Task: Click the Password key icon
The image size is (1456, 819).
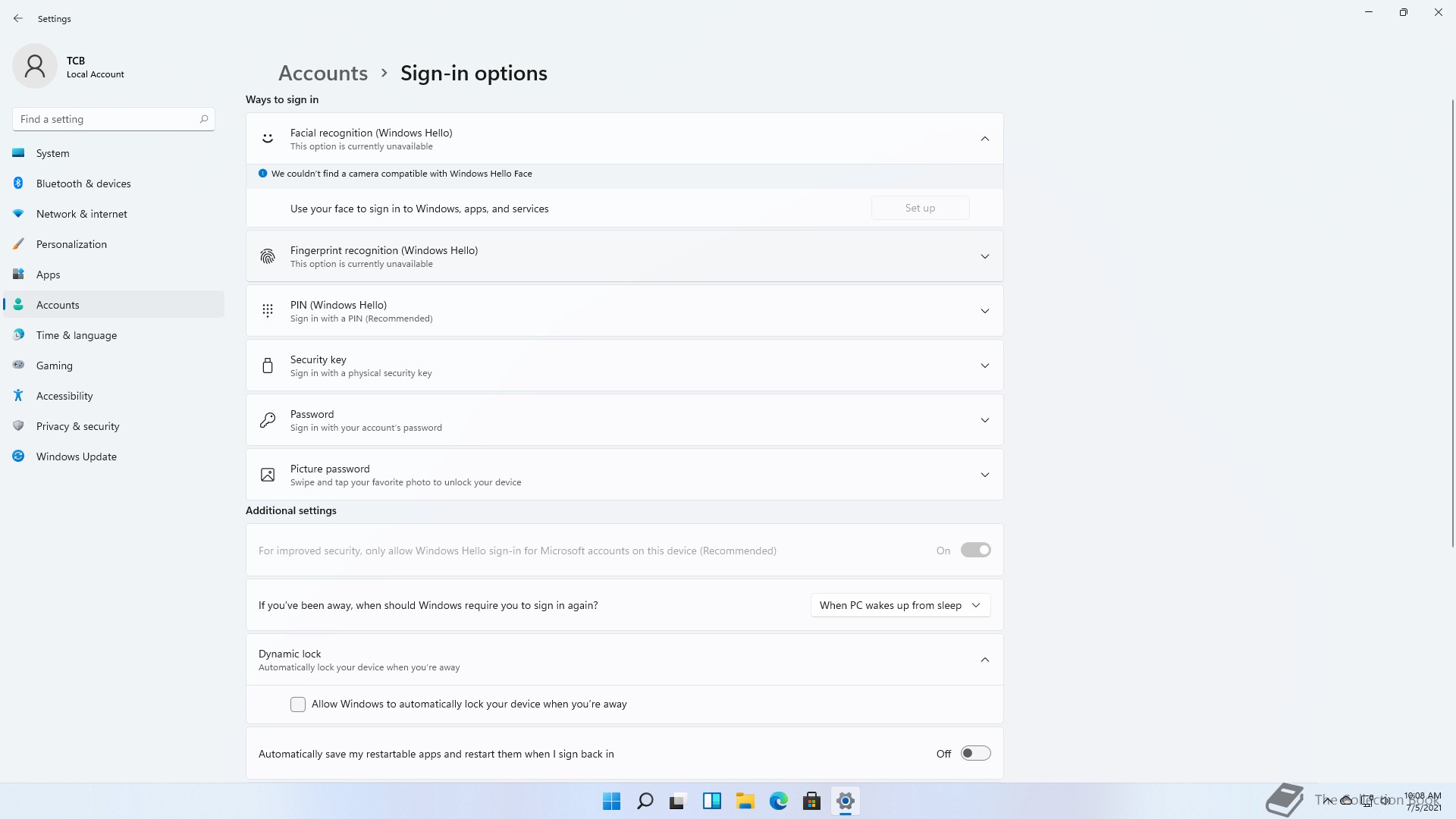Action: tap(268, 420)
